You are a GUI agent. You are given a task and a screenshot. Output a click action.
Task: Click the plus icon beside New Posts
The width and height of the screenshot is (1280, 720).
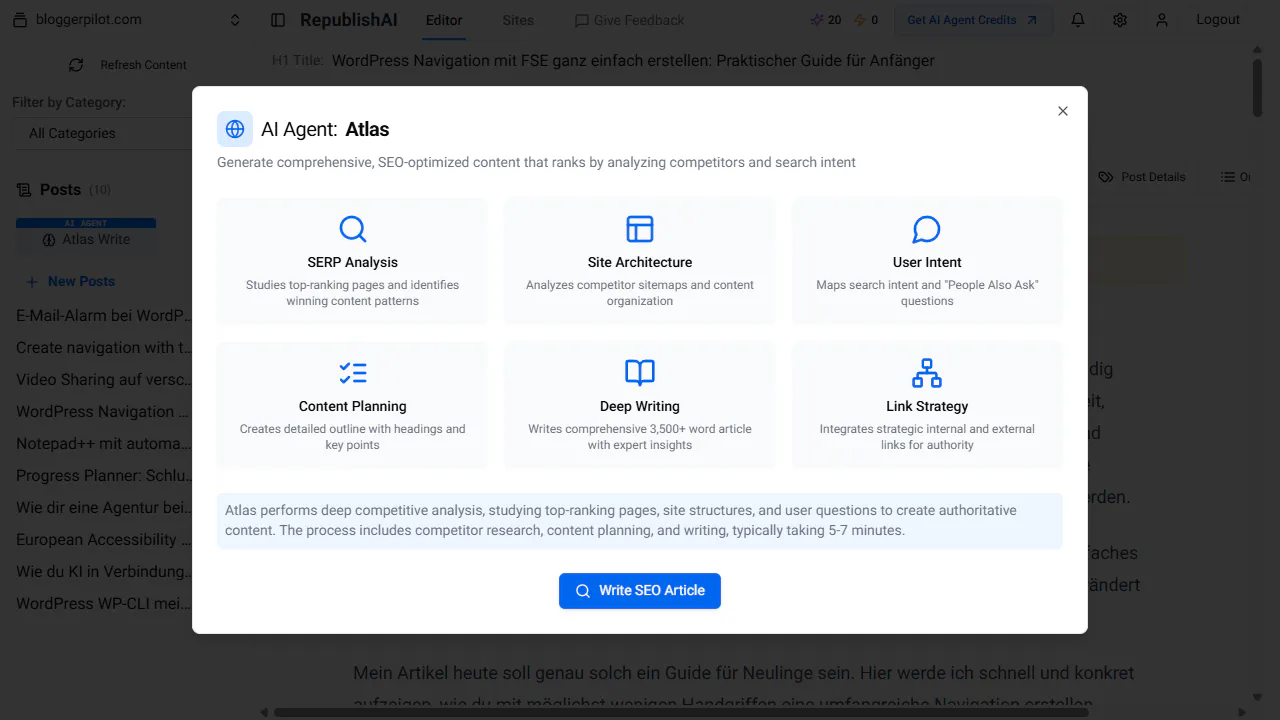coord(32,282)
